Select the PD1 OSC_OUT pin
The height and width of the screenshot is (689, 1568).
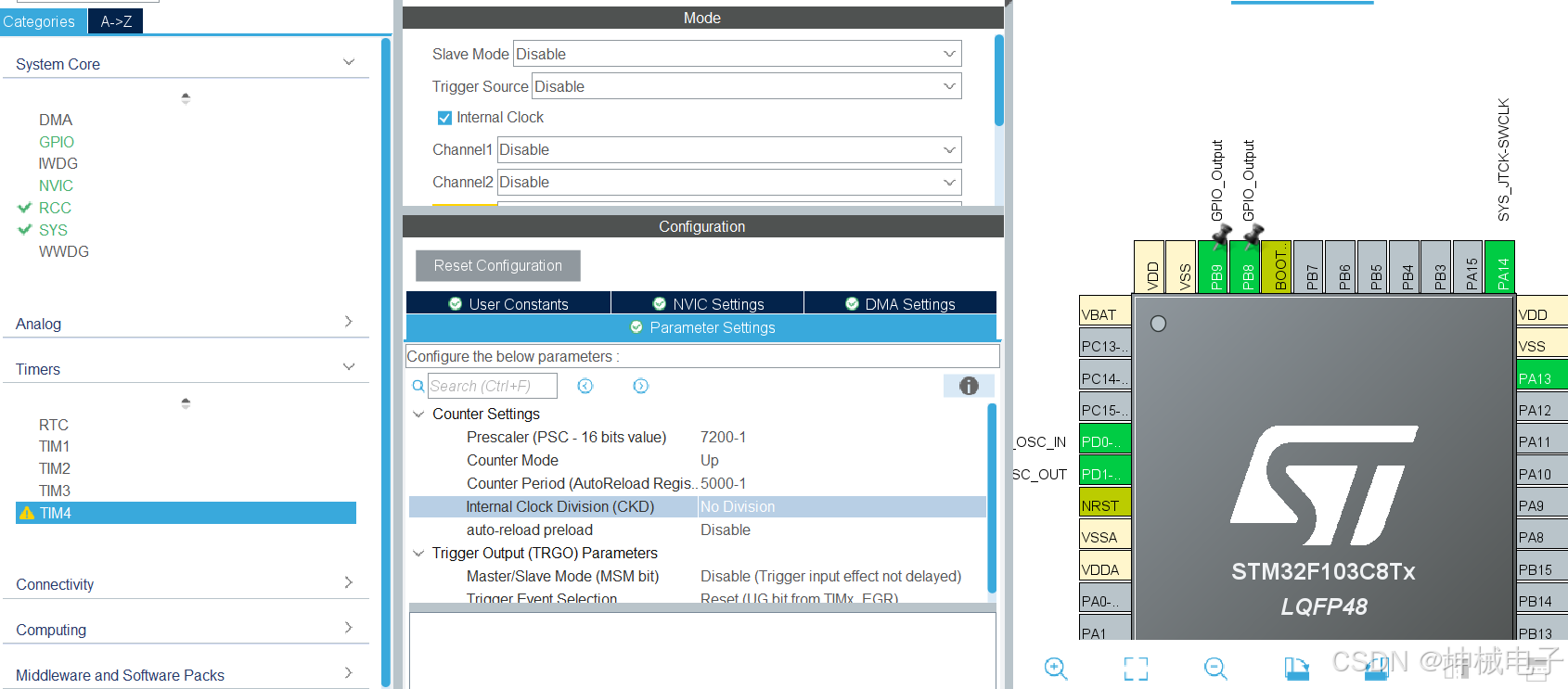click(1105, 469)
